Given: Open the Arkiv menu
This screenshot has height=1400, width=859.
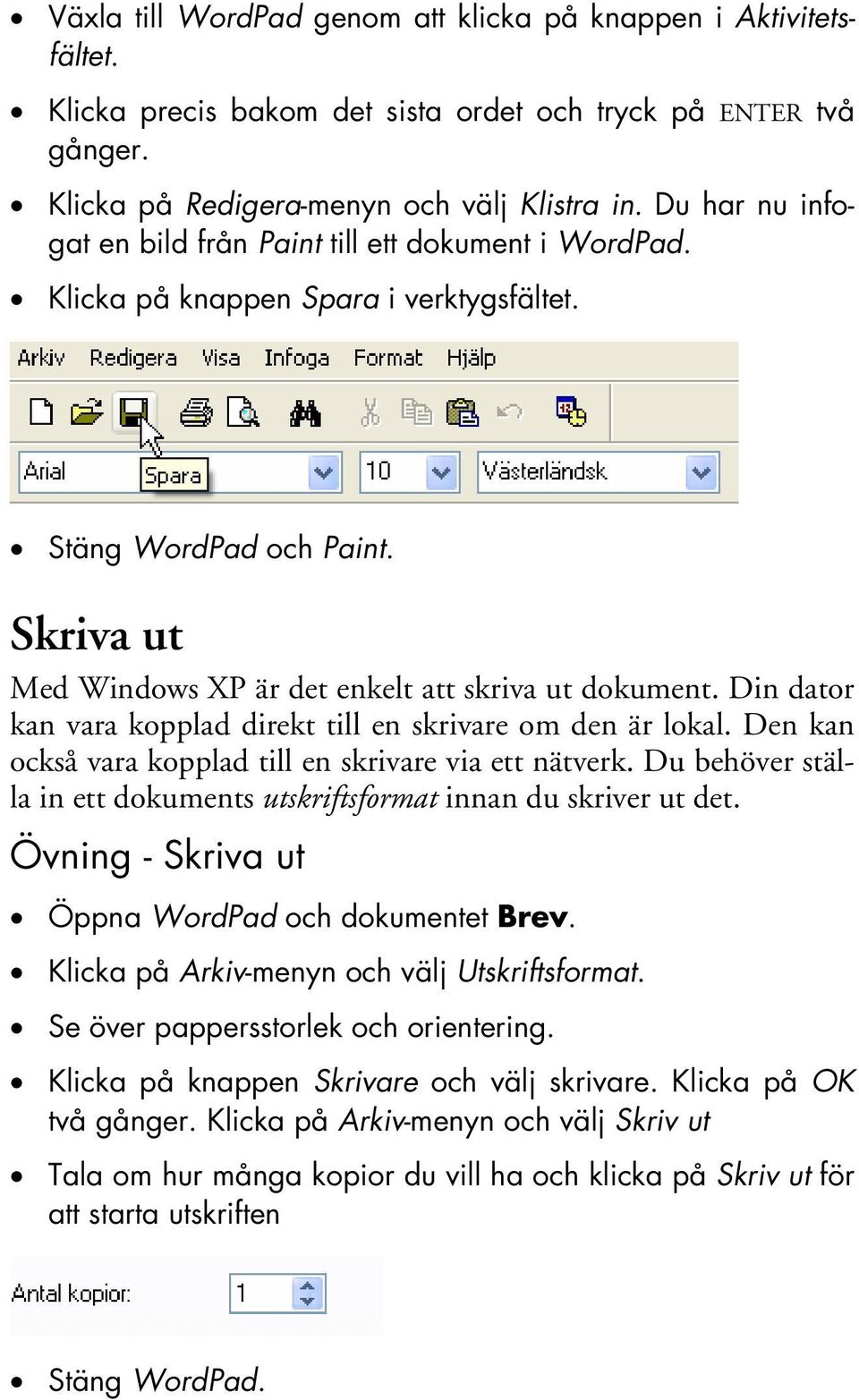Looking at the screenshot, I should click(41, 358).
